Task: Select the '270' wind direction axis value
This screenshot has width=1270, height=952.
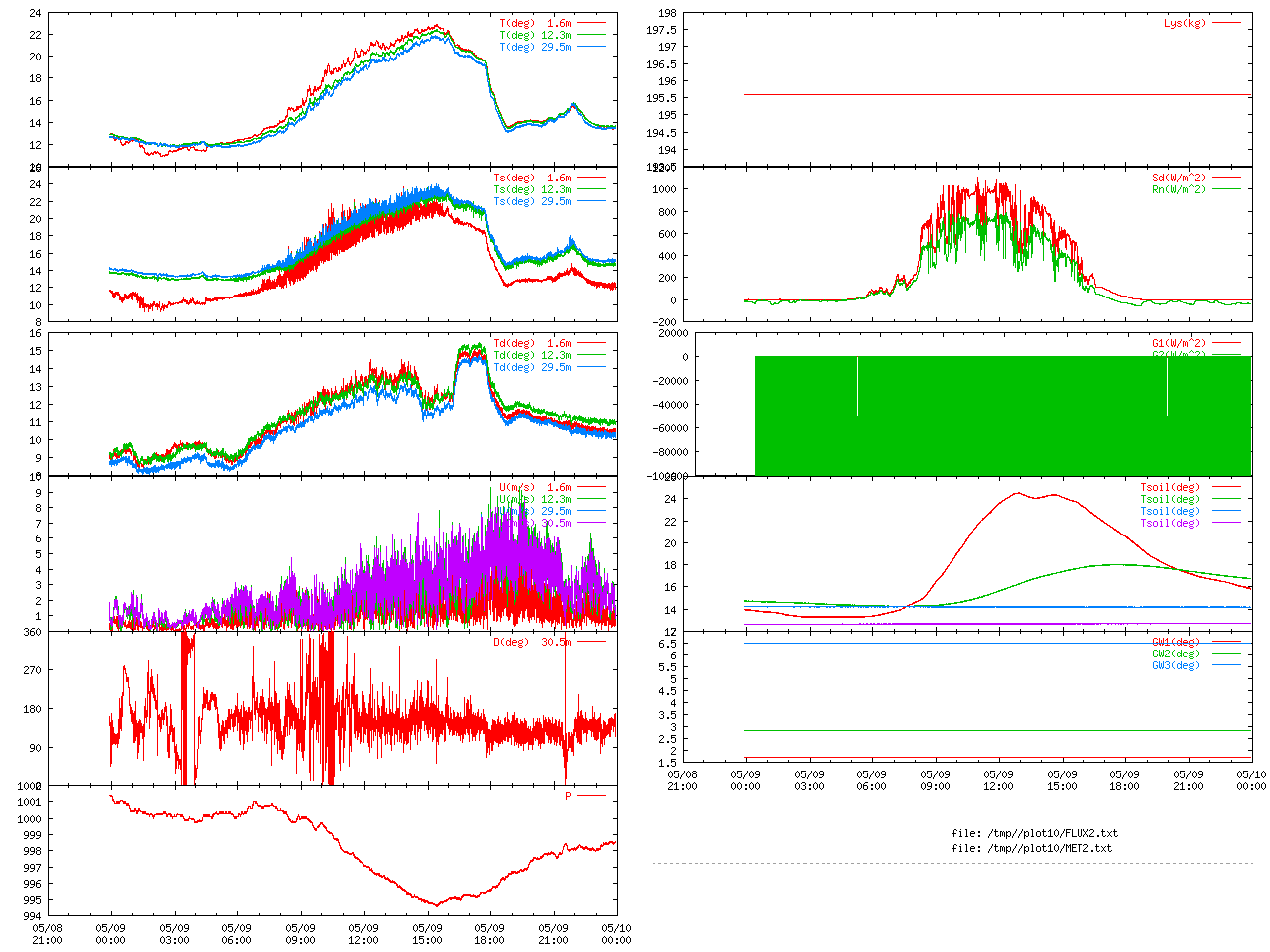Action: click(32, 670)
